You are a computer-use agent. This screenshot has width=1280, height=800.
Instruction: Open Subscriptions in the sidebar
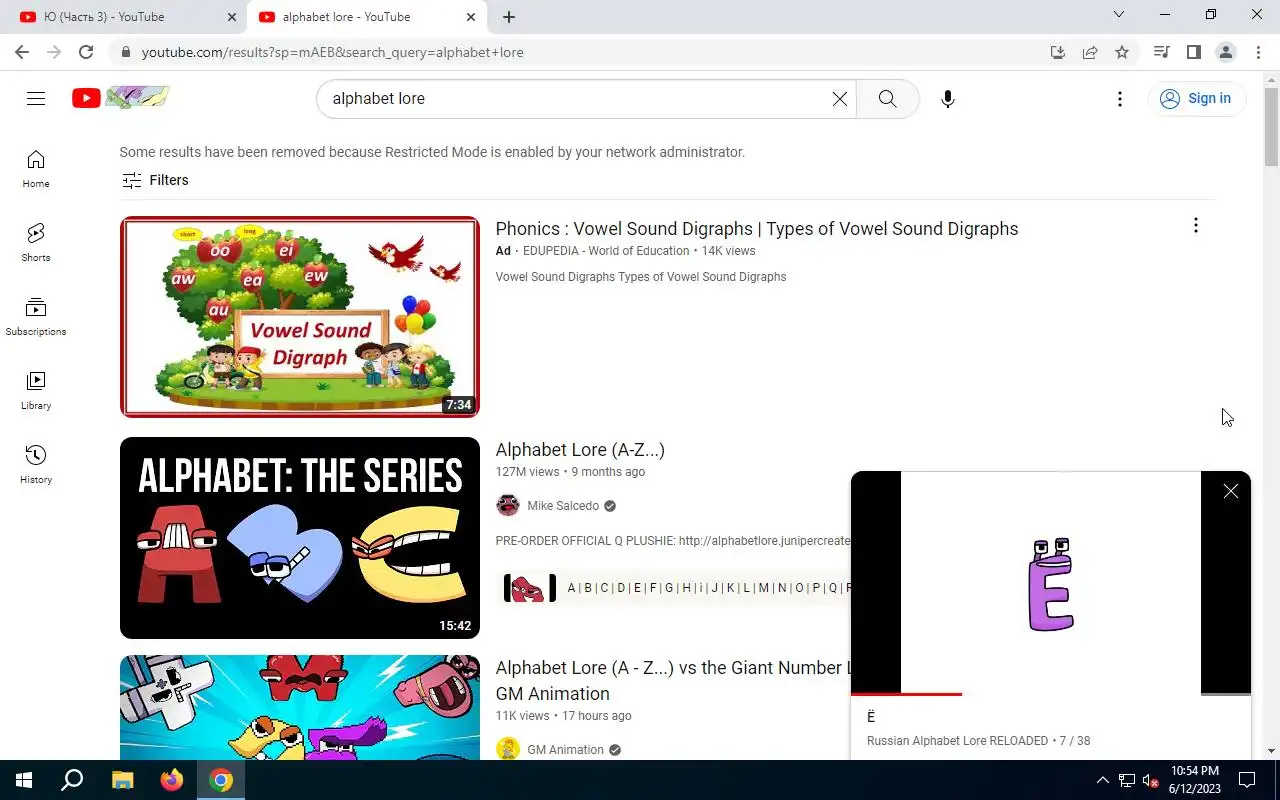coord(36,317)
